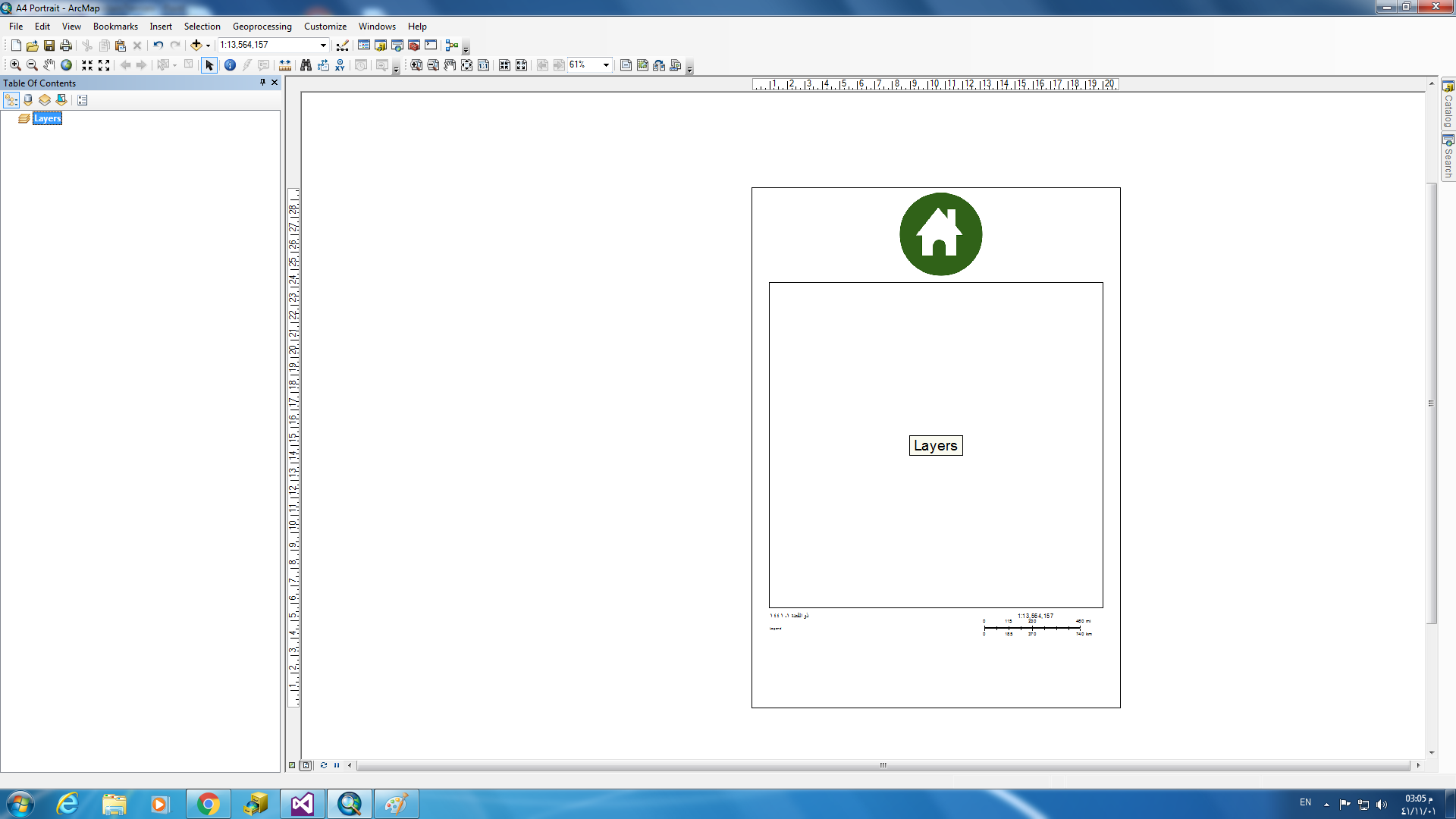The width and height of the screenshot is (1456, 819).
Task: Print the layout using printer icon
Action: coord(65,45)
